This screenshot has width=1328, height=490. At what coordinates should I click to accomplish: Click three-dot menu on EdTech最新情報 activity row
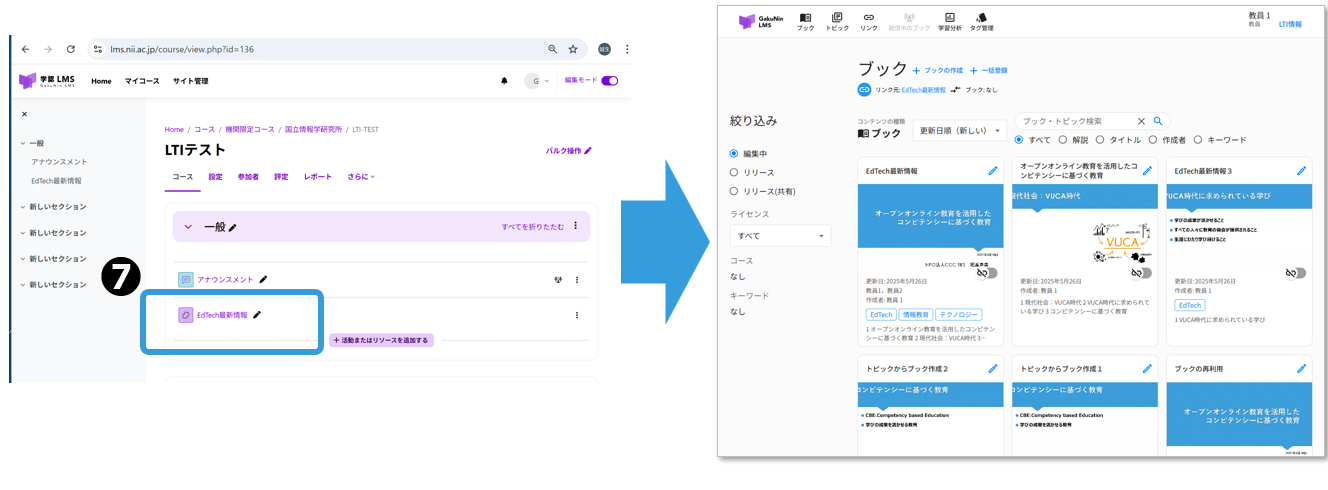[x=577, y=315]
